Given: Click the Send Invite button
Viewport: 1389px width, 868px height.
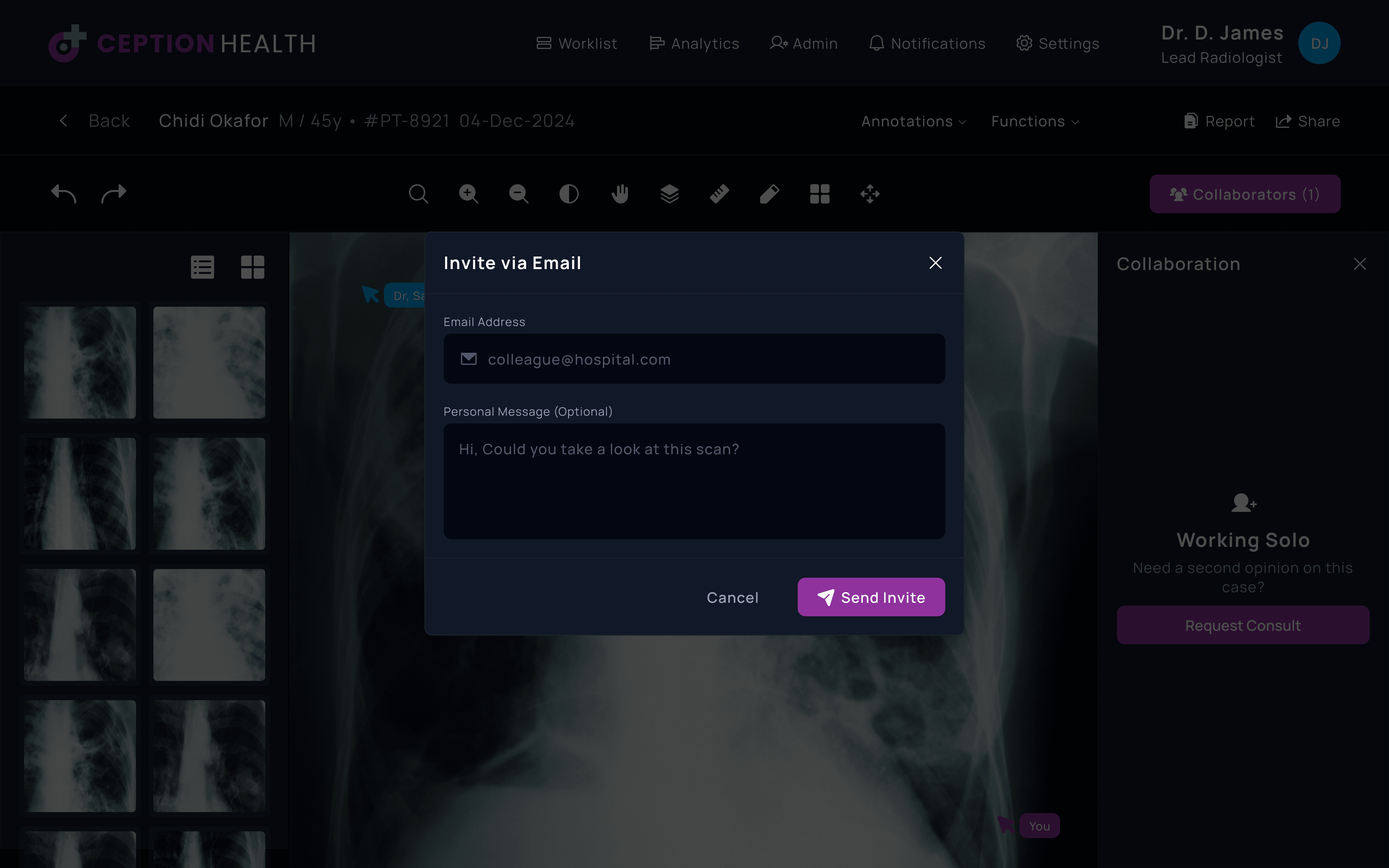Looking at the screenshot, I should coord(871,597).
